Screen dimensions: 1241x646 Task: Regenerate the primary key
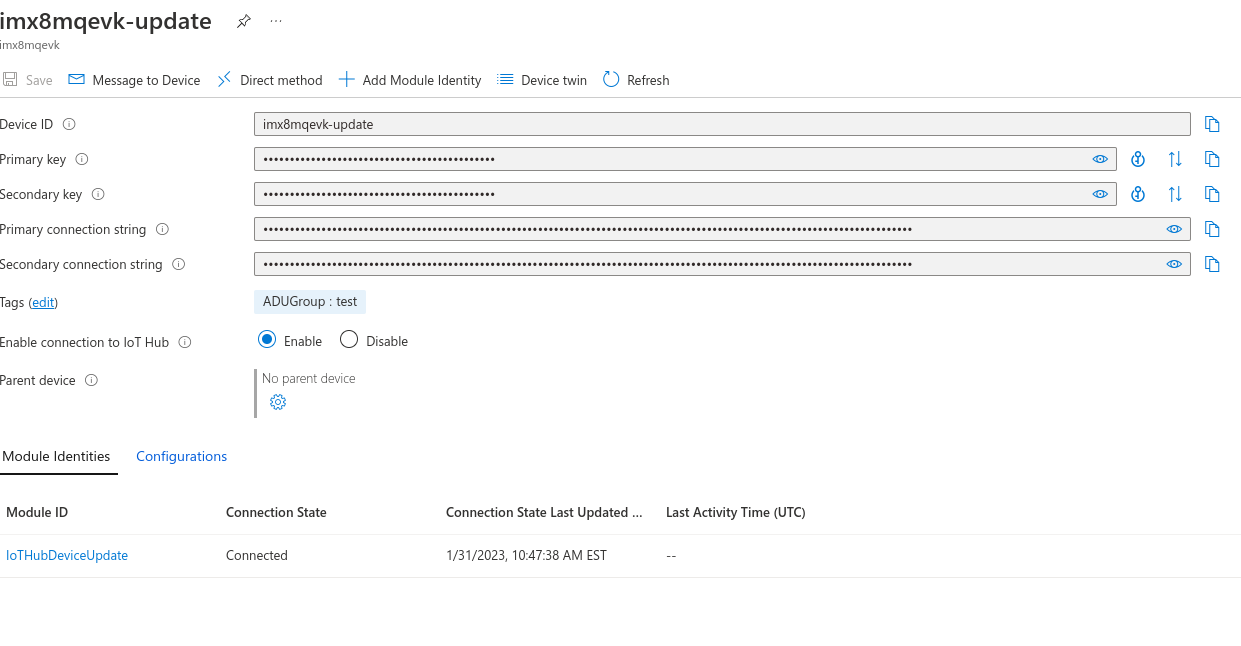[1138, 158]
